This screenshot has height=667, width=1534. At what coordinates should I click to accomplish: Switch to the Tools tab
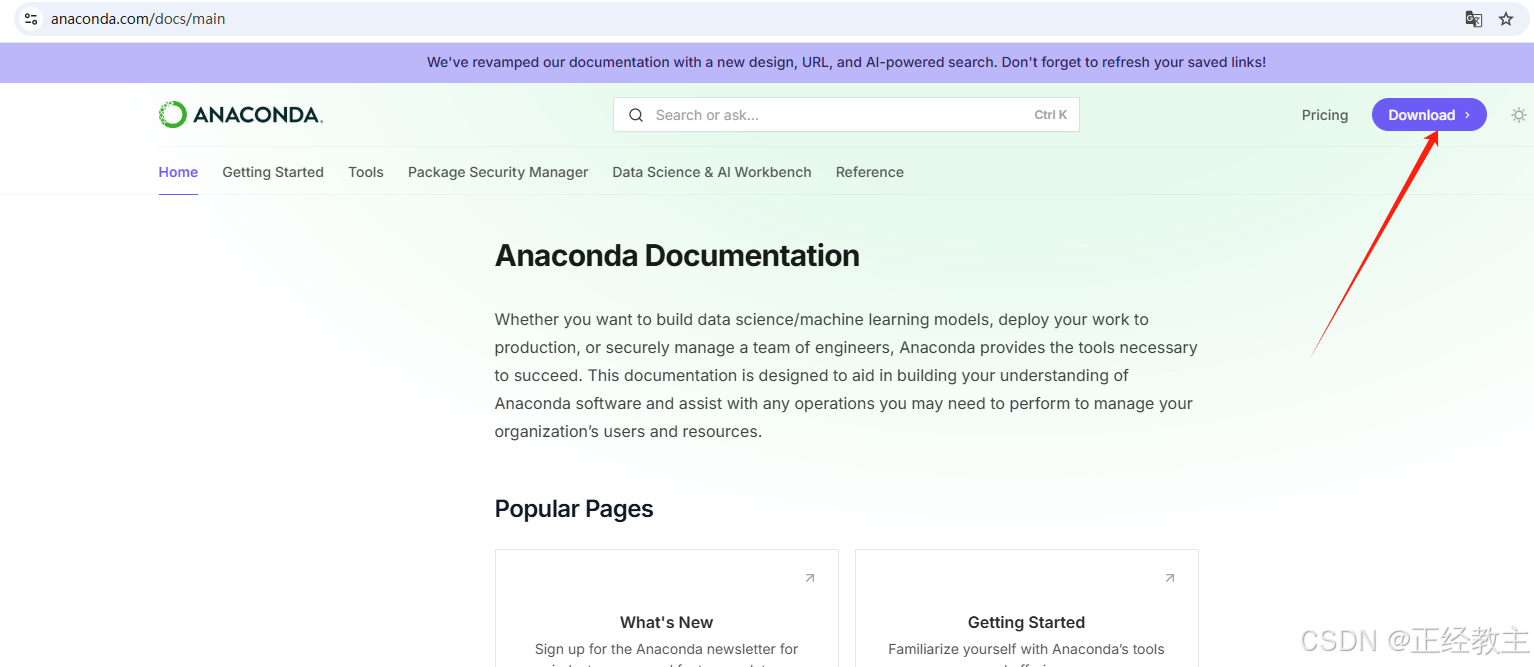[x=366, y=172]
